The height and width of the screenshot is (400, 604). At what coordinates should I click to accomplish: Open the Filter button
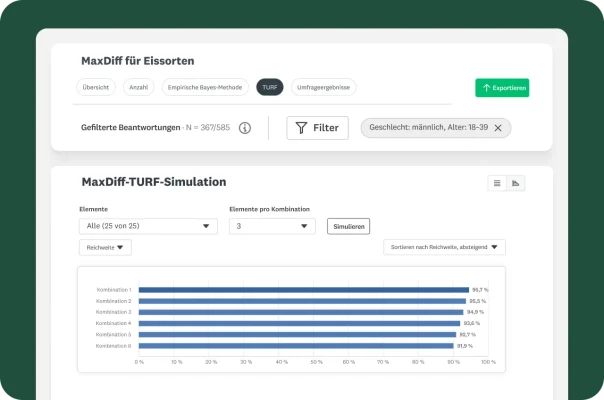tap(317, 128)
